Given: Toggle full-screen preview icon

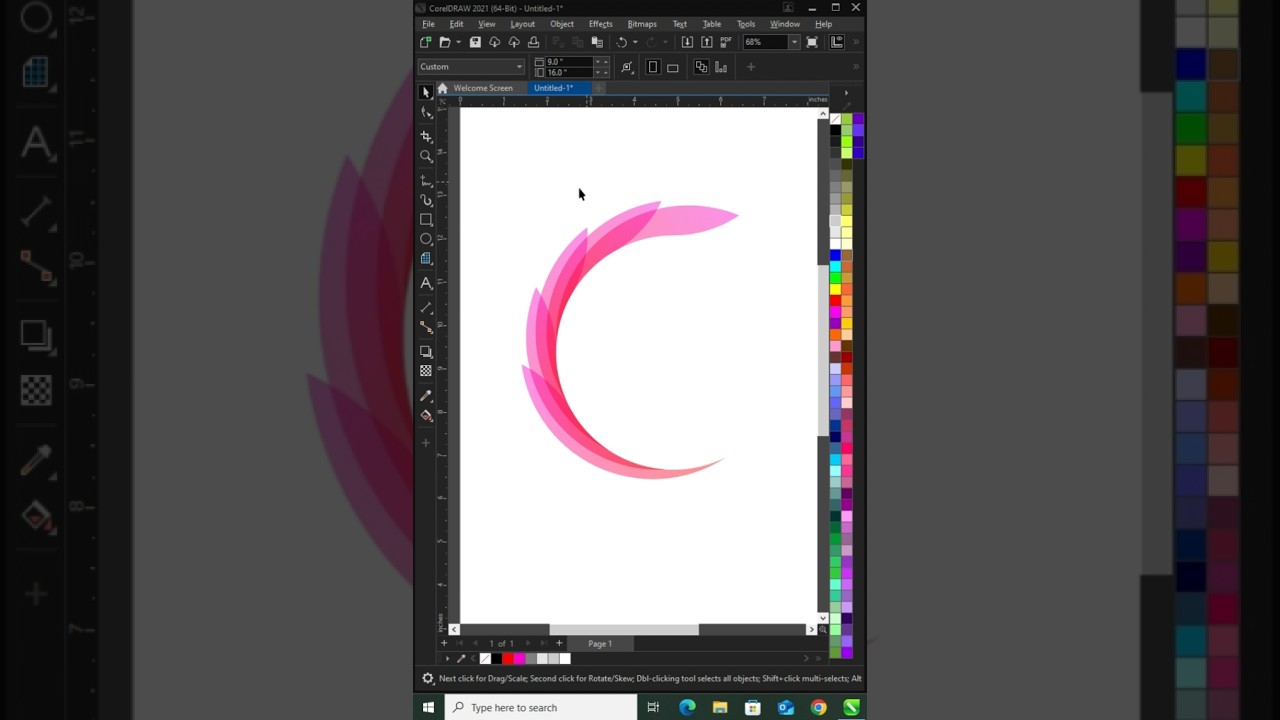Looking at the screenshot, I should point(812,42).
